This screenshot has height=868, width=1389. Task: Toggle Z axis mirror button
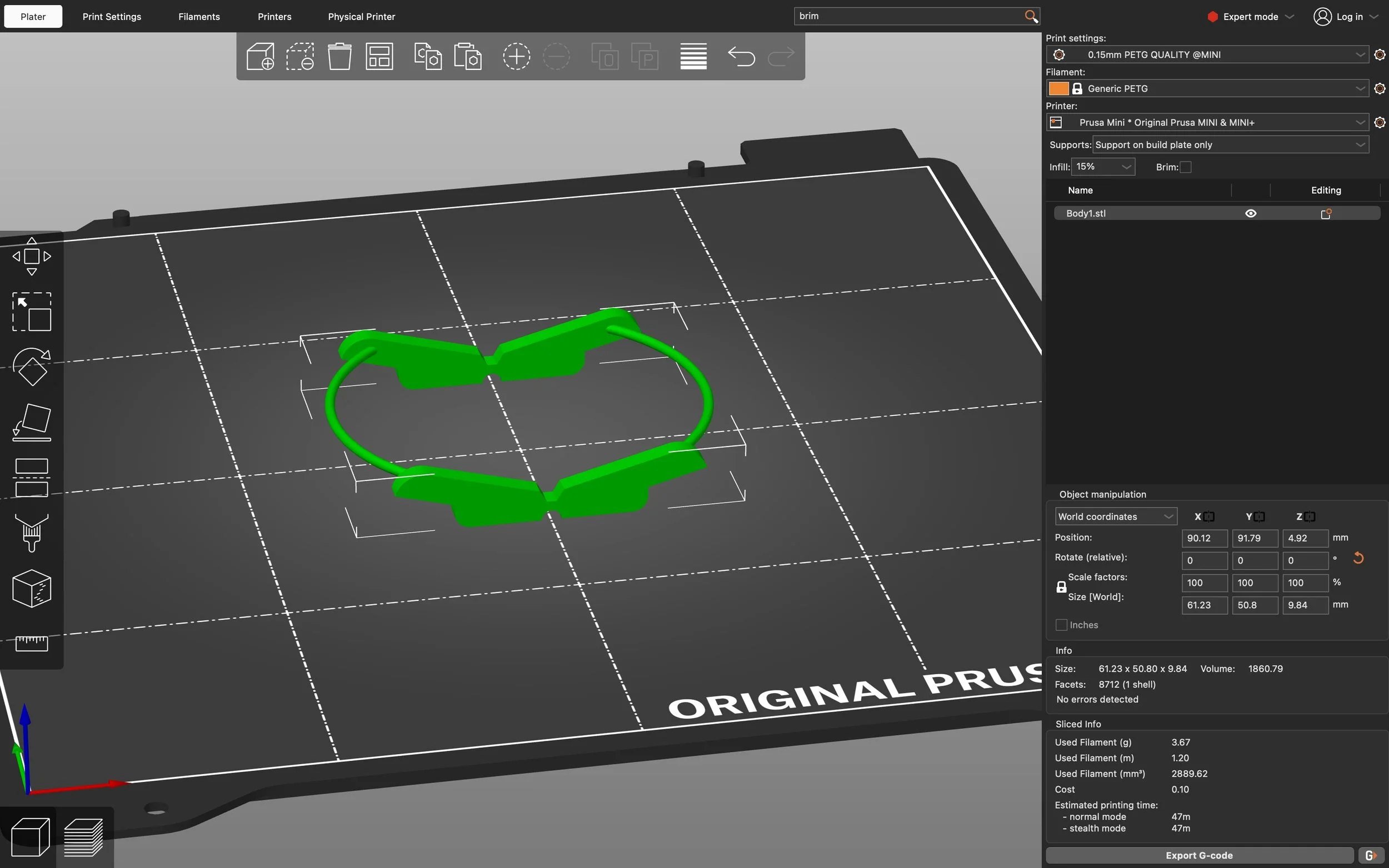click(x=1310, y=516)
